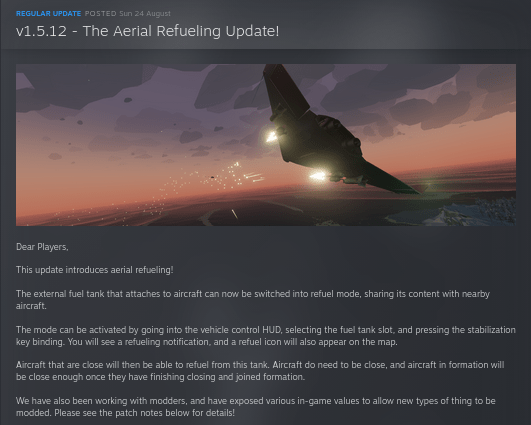
Task: Select the Dear Players greeting line
Action: (42, 247)
